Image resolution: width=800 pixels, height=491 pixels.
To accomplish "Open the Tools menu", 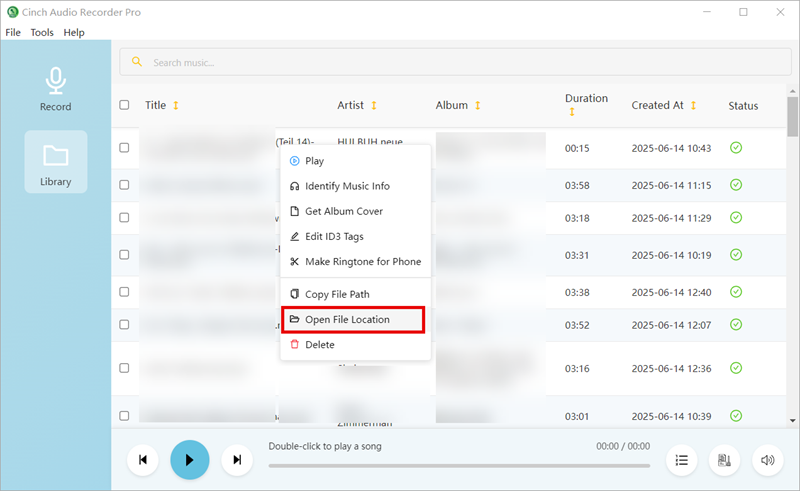I will coord(42,33).
